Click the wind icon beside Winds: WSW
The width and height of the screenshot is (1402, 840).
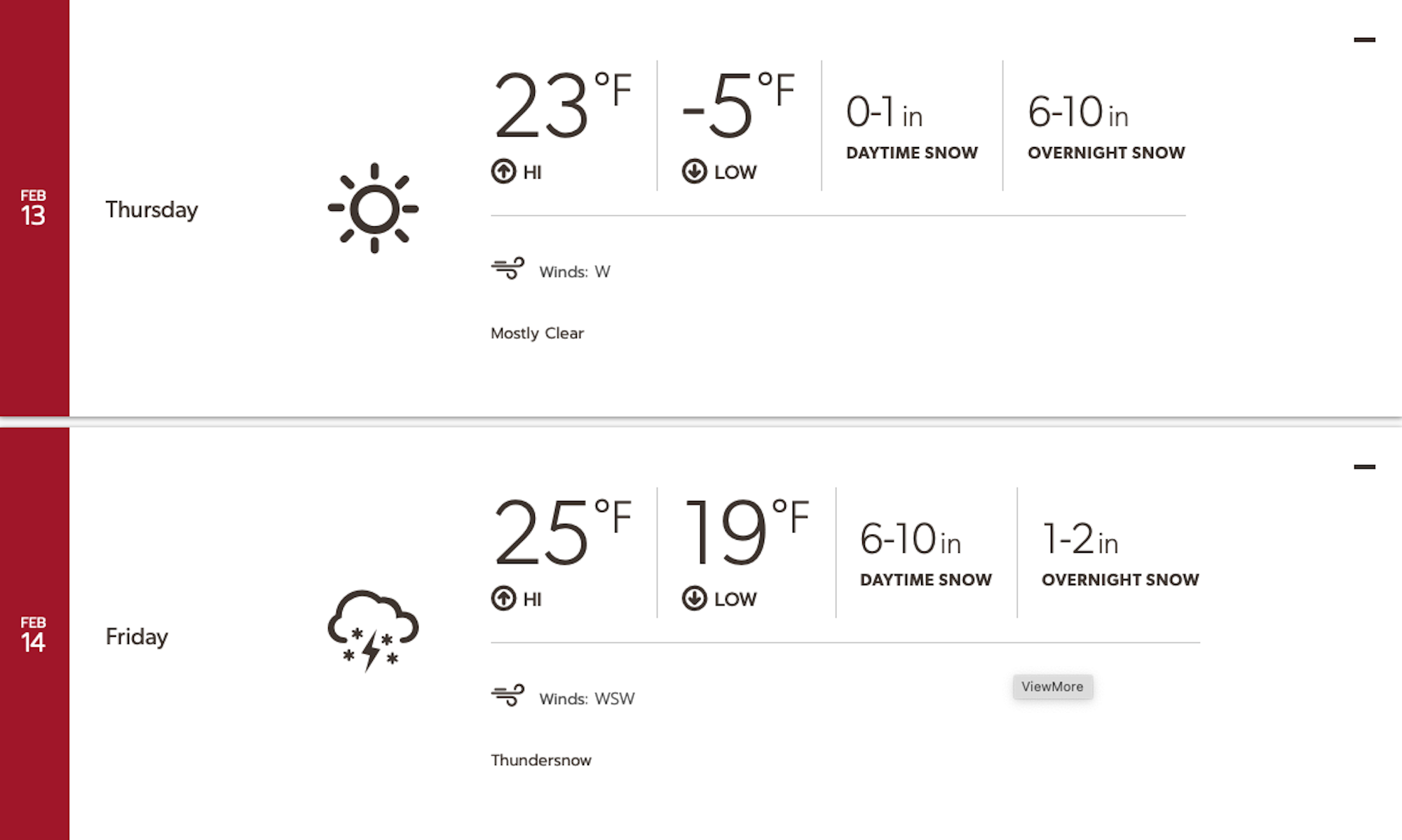(x=508, y=696)
